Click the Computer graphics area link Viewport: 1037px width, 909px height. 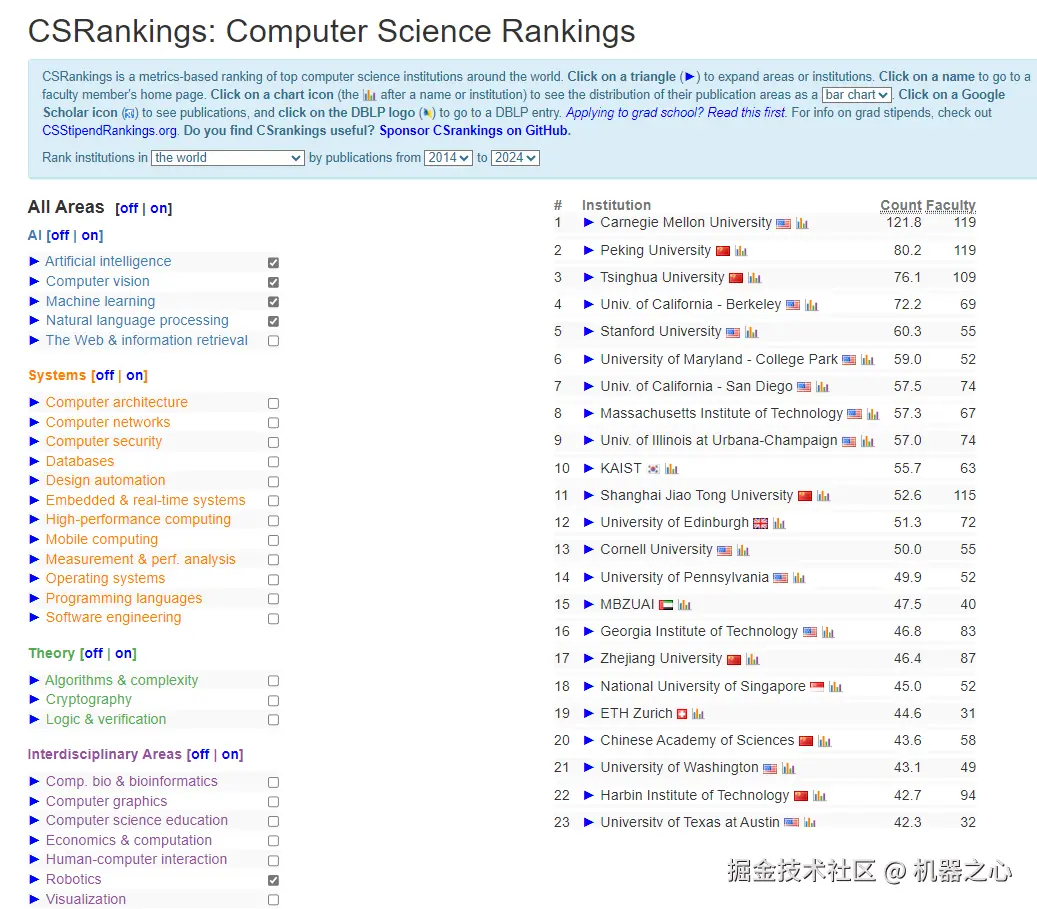106,801
